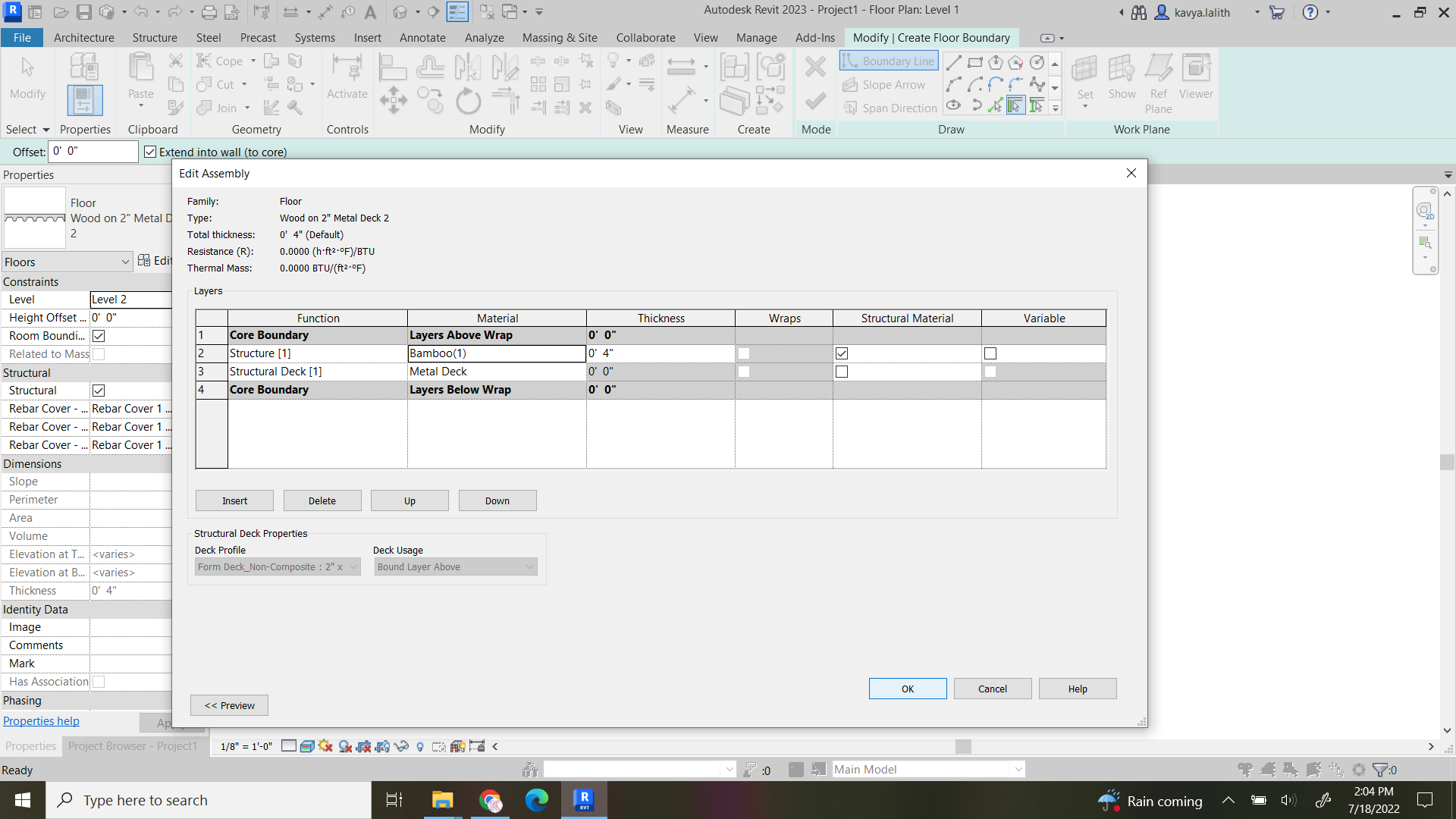Select the Circle draw tool in Draw panel
The image size is (1456, 819).
1037,62
